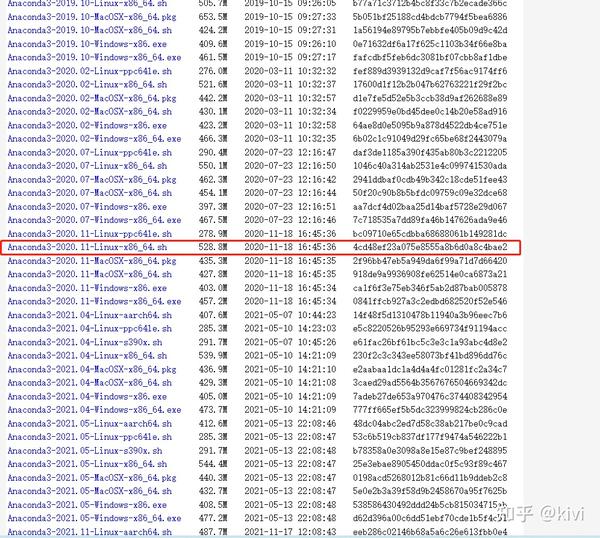Select Anaconda3-2020.11-Linux-ppc64le.sh link

point(90,234)
